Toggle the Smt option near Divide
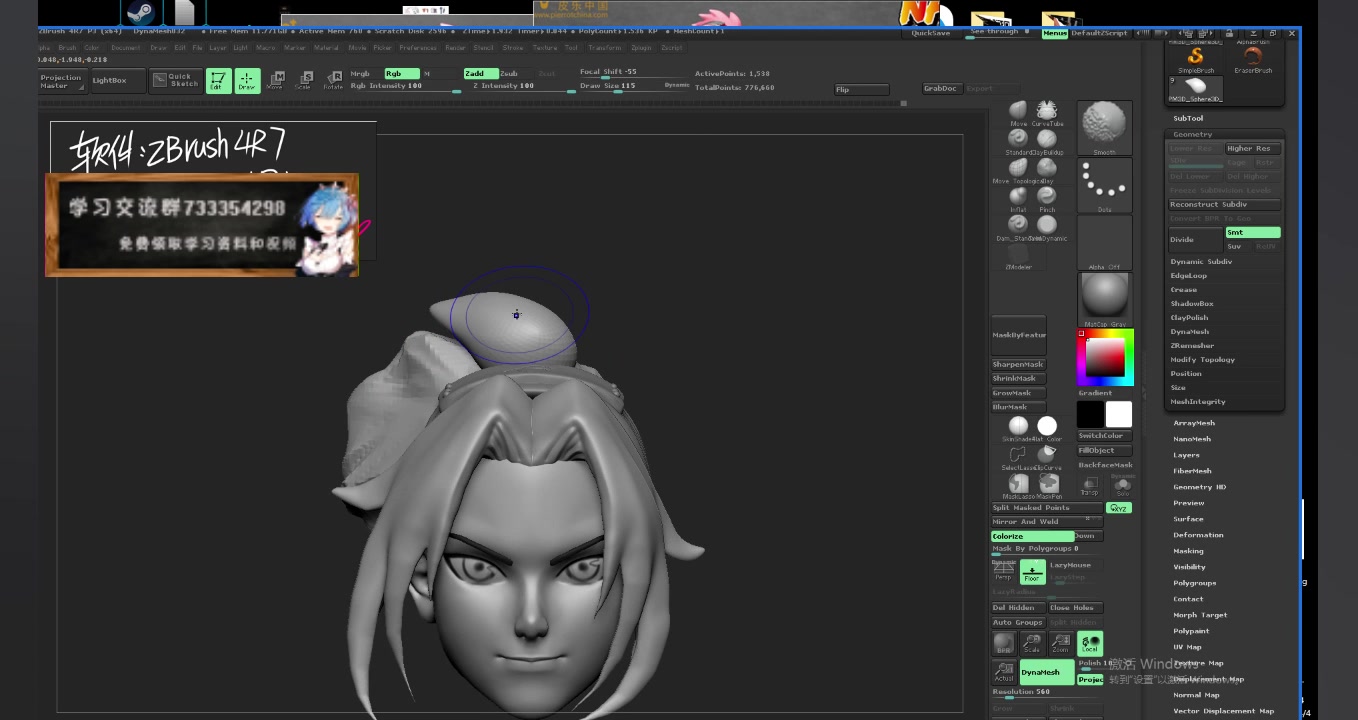 pyautogui.click(x=1253, y=233)
